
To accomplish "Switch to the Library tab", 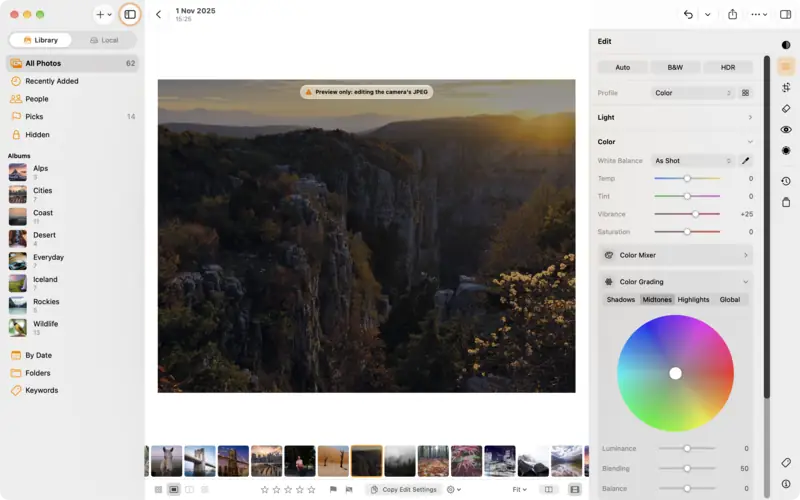I will pos(40,40).
